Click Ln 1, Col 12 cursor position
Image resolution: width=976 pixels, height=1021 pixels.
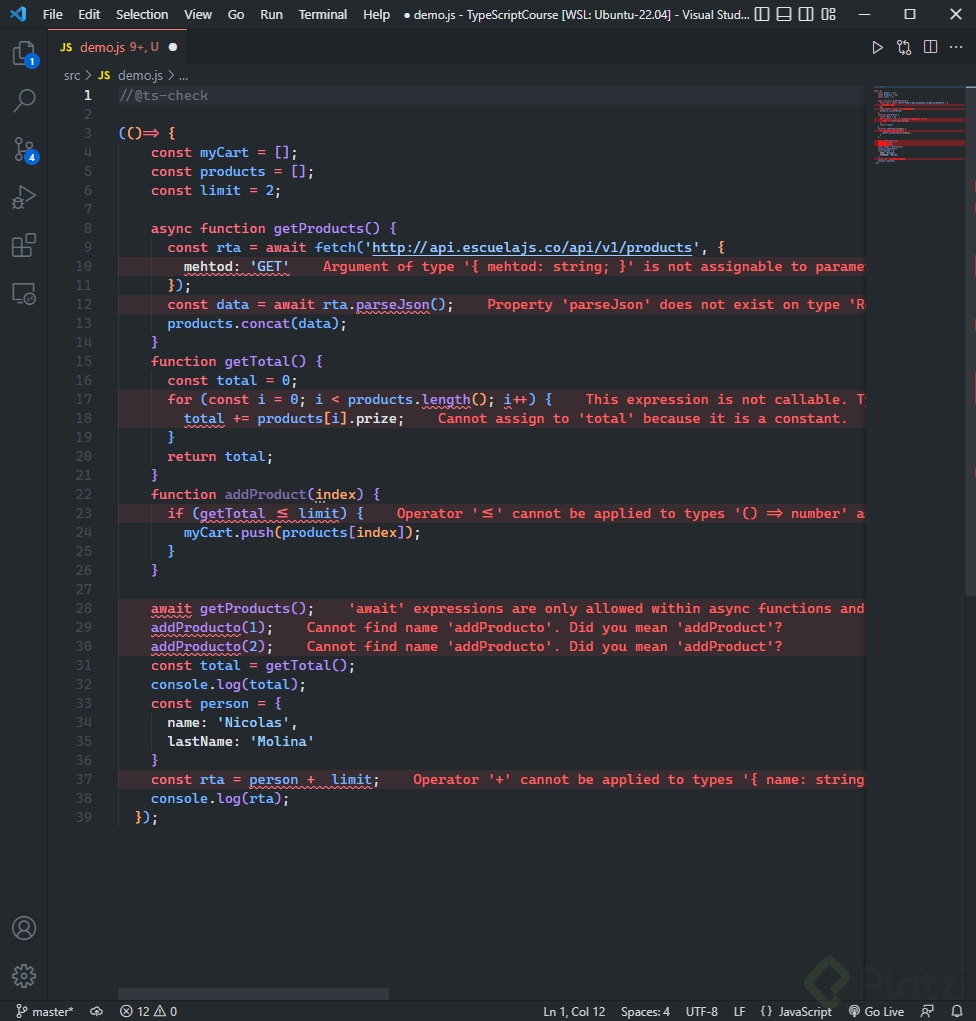(x=574, y=1011)
